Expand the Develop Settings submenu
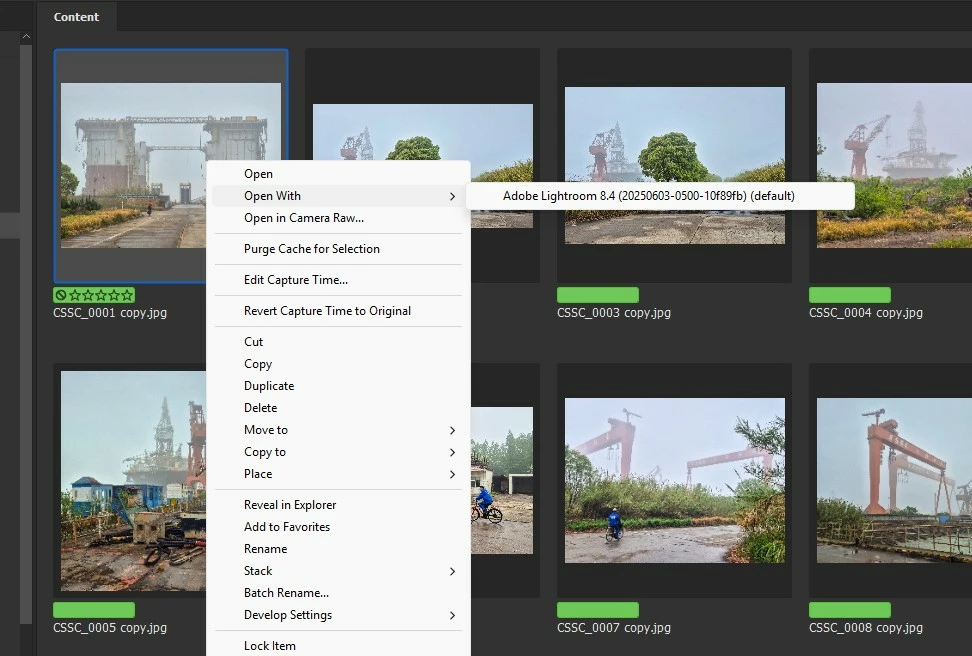972x656 pixels. pos(338,615)
